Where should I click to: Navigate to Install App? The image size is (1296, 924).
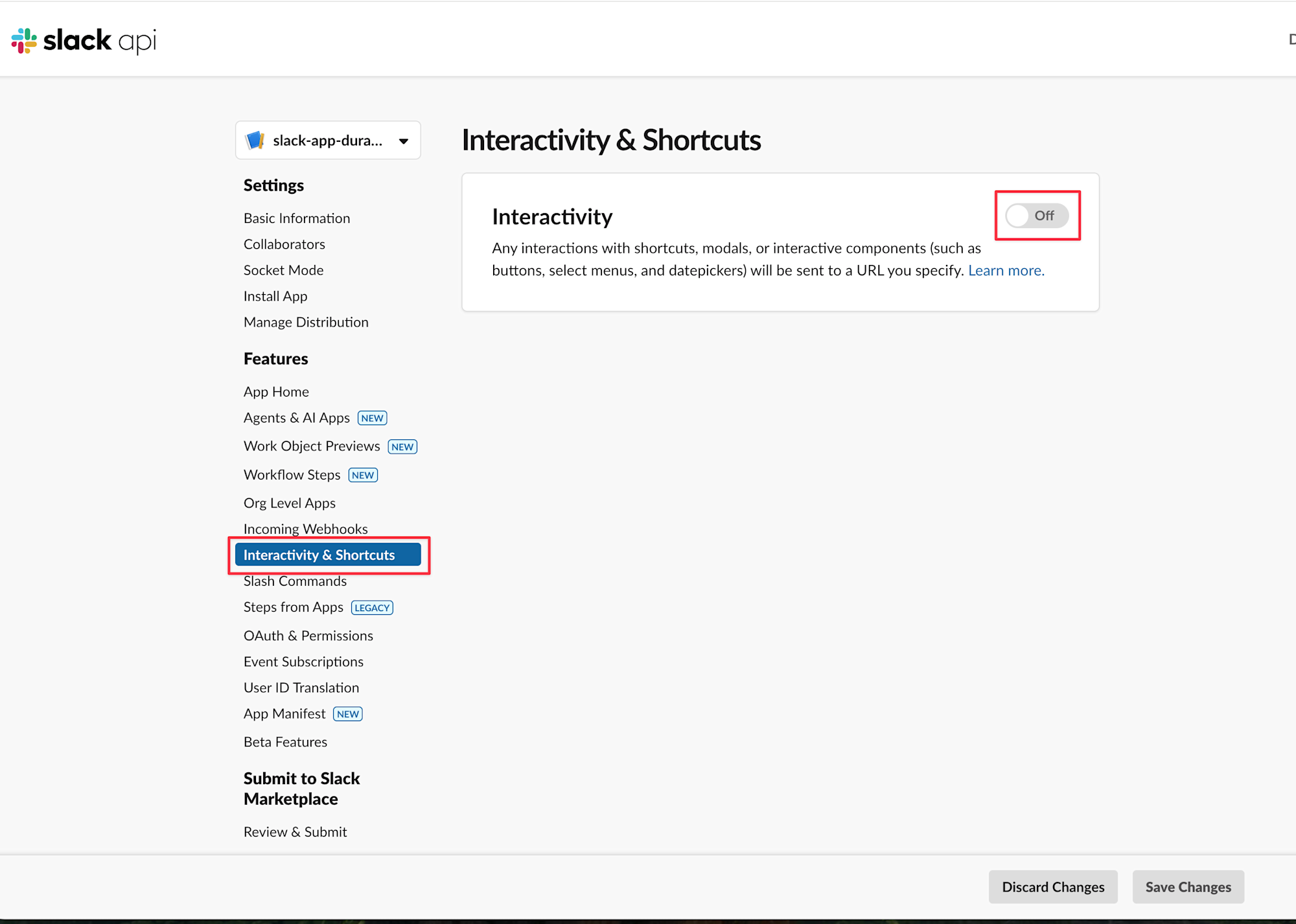(275, 296)
